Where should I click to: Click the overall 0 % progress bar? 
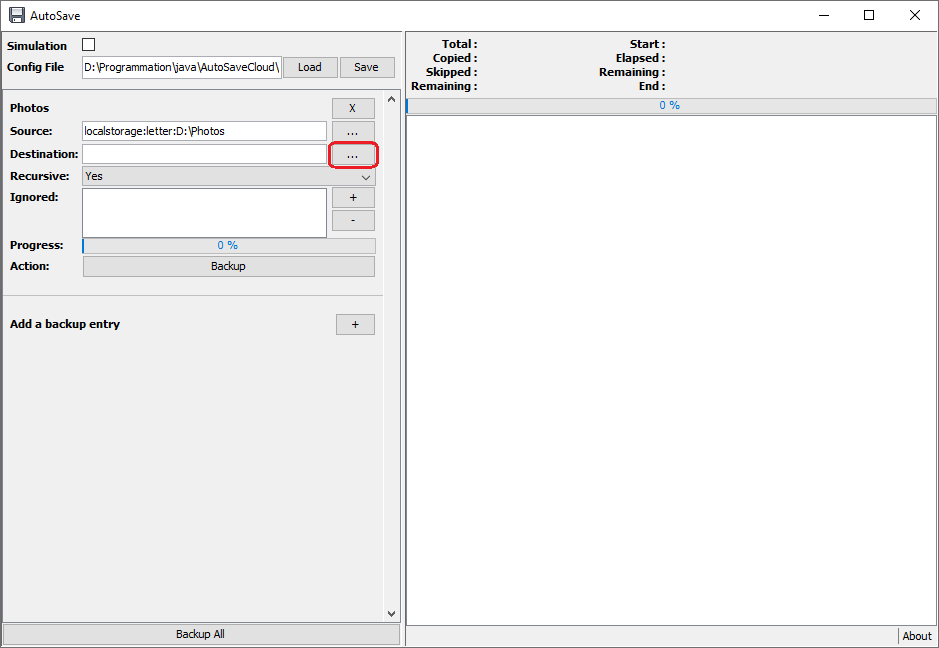coord(671,106)
